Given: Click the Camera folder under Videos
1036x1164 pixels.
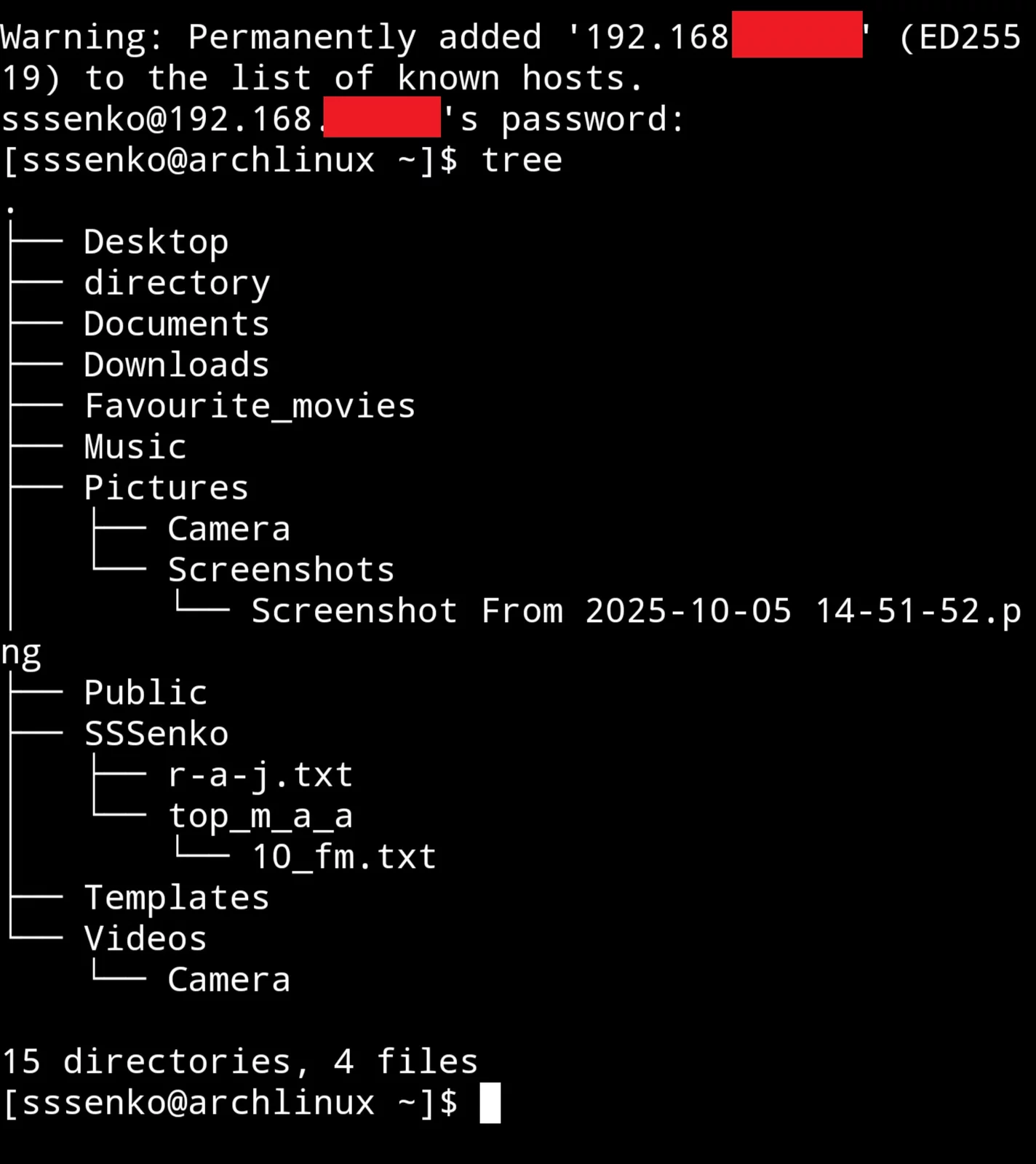Looking at the screenshot, I should 228,980.
